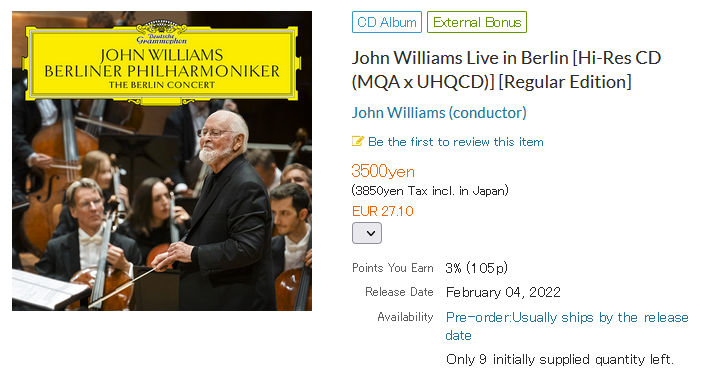Click the Only 9 initially supplied quantity notice
The height and width of the screenshot is (373, 705).
(560, 359)
